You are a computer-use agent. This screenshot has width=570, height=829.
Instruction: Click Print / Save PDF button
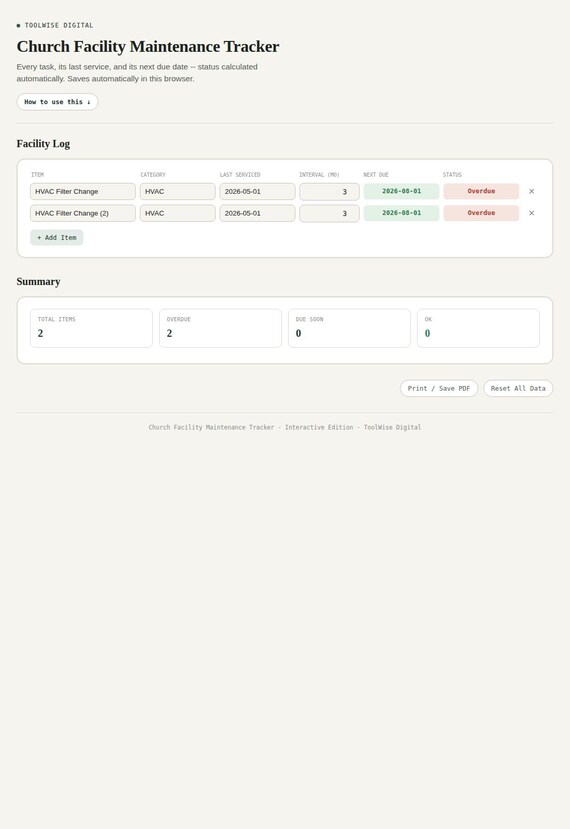tap(439, 388)
